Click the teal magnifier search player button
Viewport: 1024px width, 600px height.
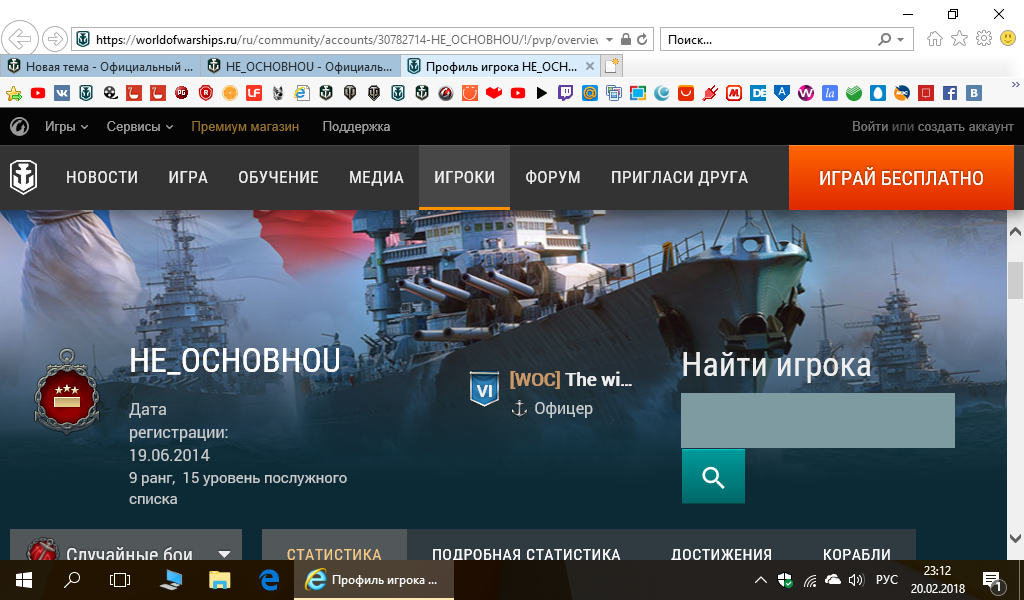point(713,477)
